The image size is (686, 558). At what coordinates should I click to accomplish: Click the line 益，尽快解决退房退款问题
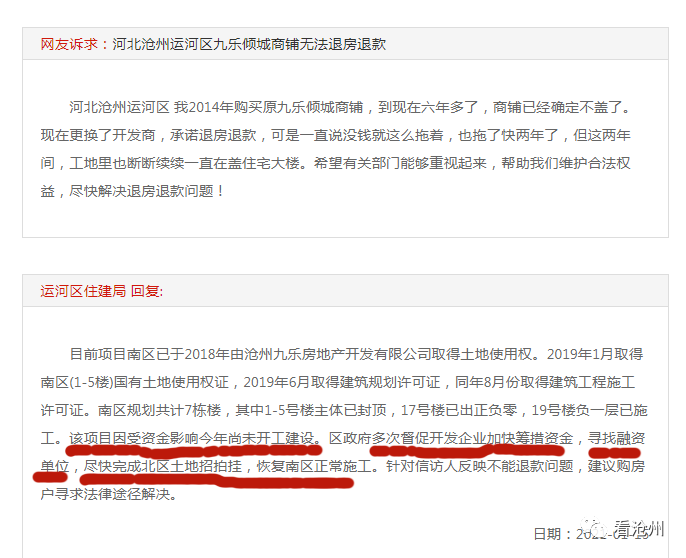point(133,191)
